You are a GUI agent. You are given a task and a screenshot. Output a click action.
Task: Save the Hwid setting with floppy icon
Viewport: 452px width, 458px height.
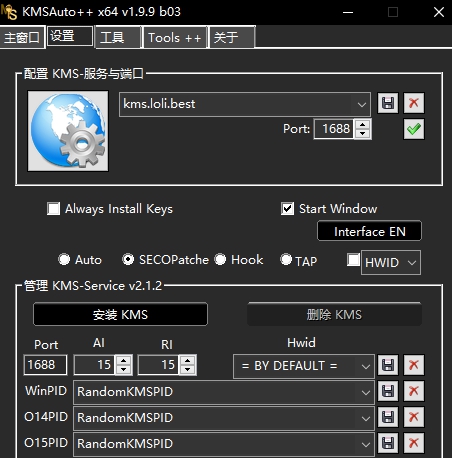388,365
